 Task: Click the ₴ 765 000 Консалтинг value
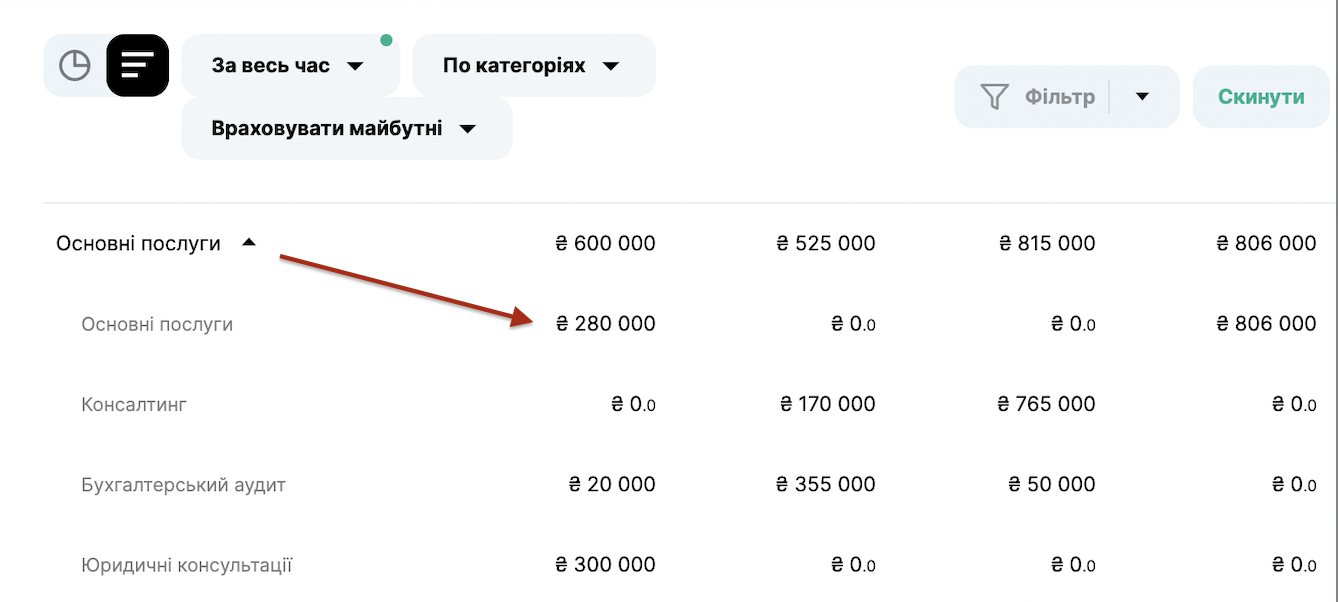click(1046, 404)
